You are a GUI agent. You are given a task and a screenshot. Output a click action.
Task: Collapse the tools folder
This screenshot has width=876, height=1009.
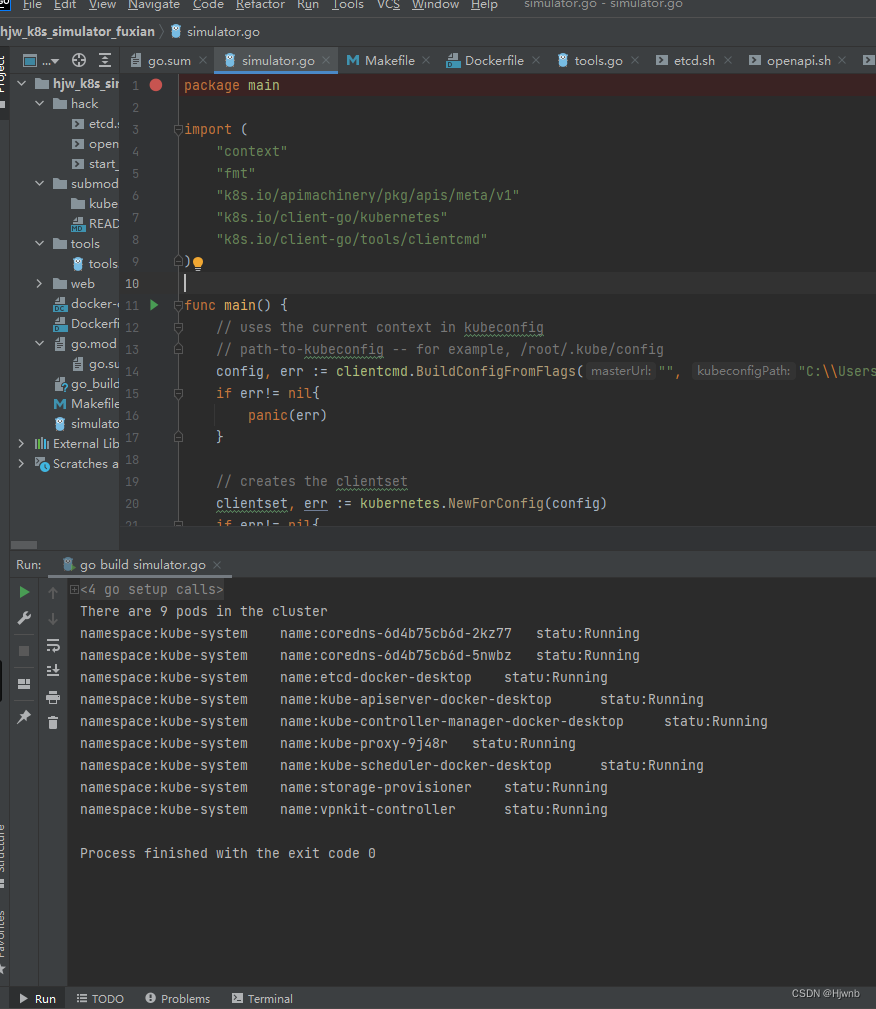[40, 243]
